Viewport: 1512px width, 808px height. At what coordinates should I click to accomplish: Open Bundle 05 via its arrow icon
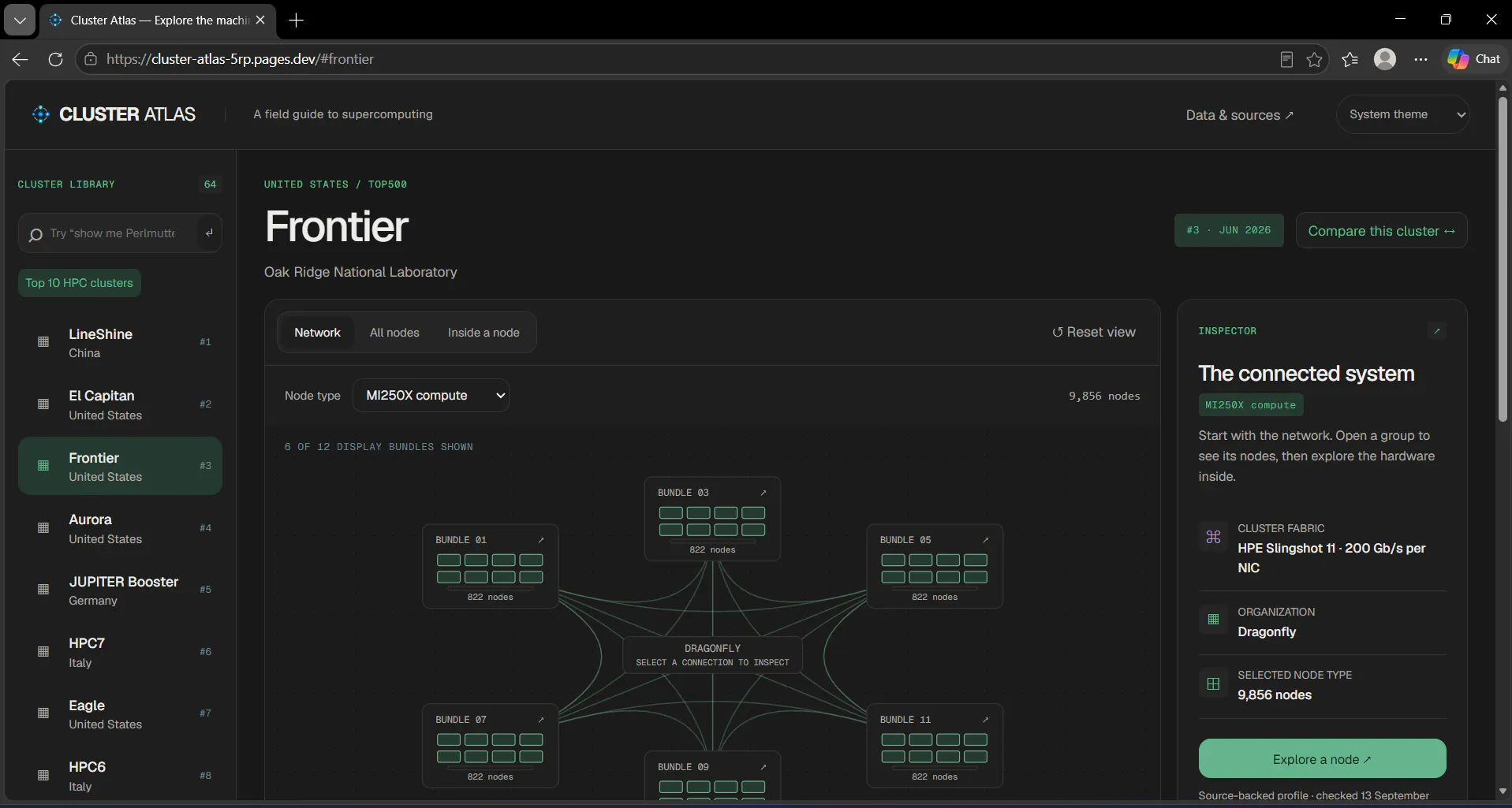(x=985, y=540)
